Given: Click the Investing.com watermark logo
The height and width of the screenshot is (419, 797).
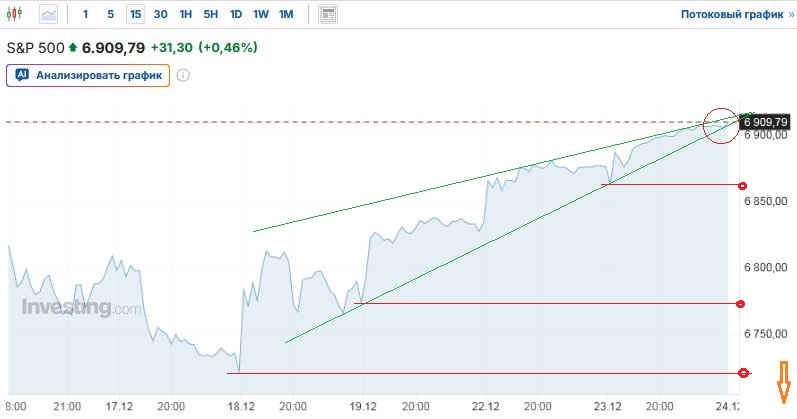Looking at the screenshot, I should coord(82,308).
